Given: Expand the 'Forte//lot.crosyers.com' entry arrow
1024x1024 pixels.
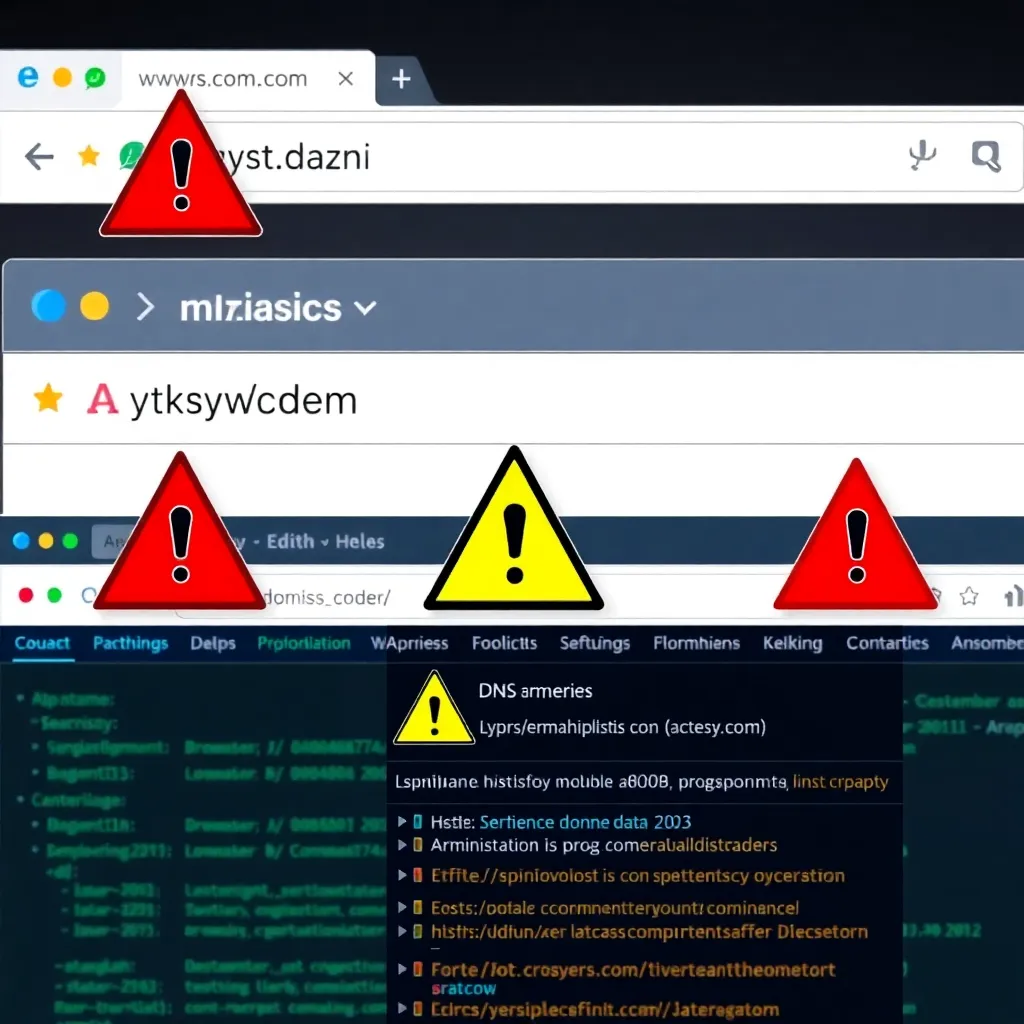Looking at the screenshot, I should pos(403,969).
